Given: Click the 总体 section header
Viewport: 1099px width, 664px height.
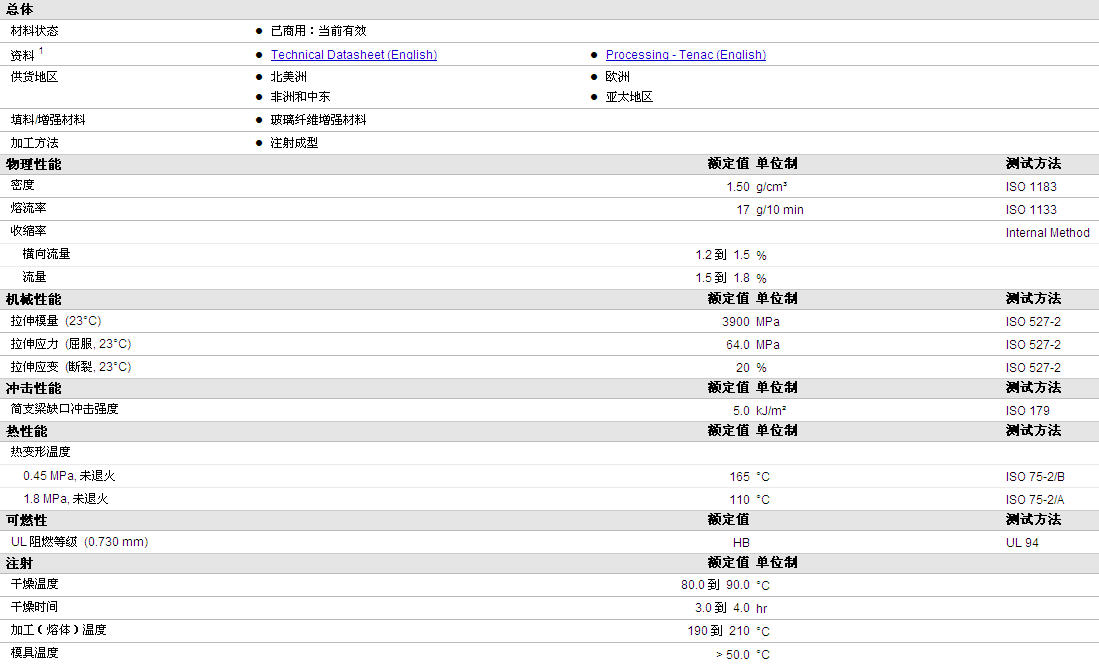Looking at the screenshot, I should click(20, 9).
